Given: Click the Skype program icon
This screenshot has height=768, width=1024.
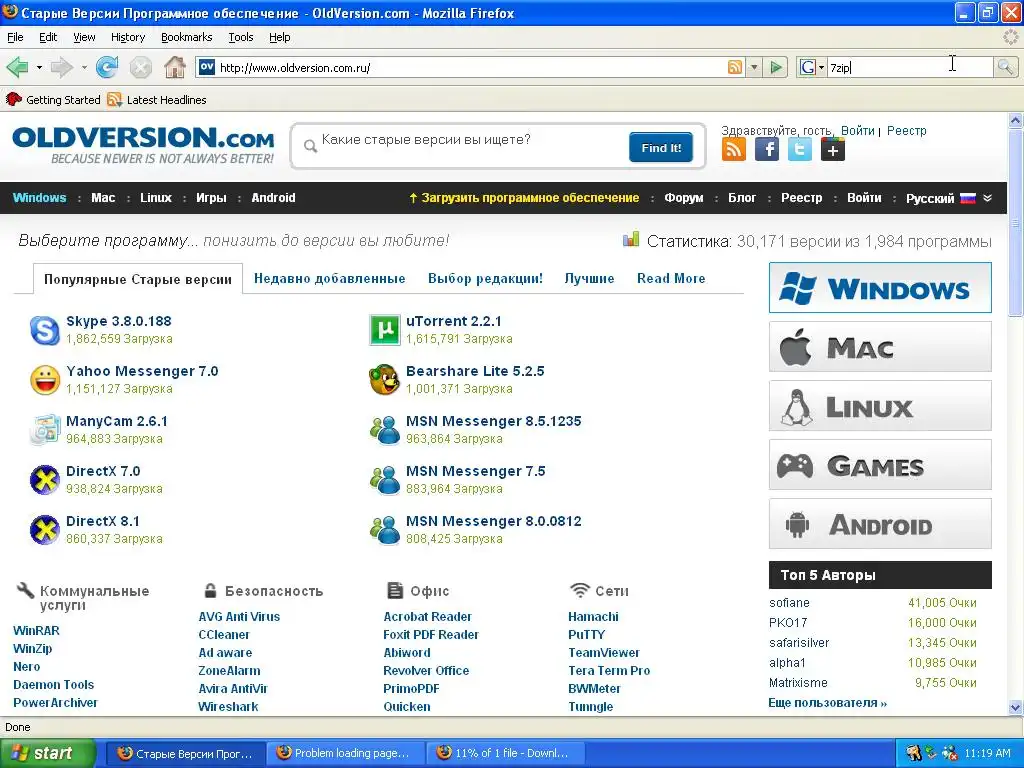Looking at the screenshot, I should pos(45,330).
